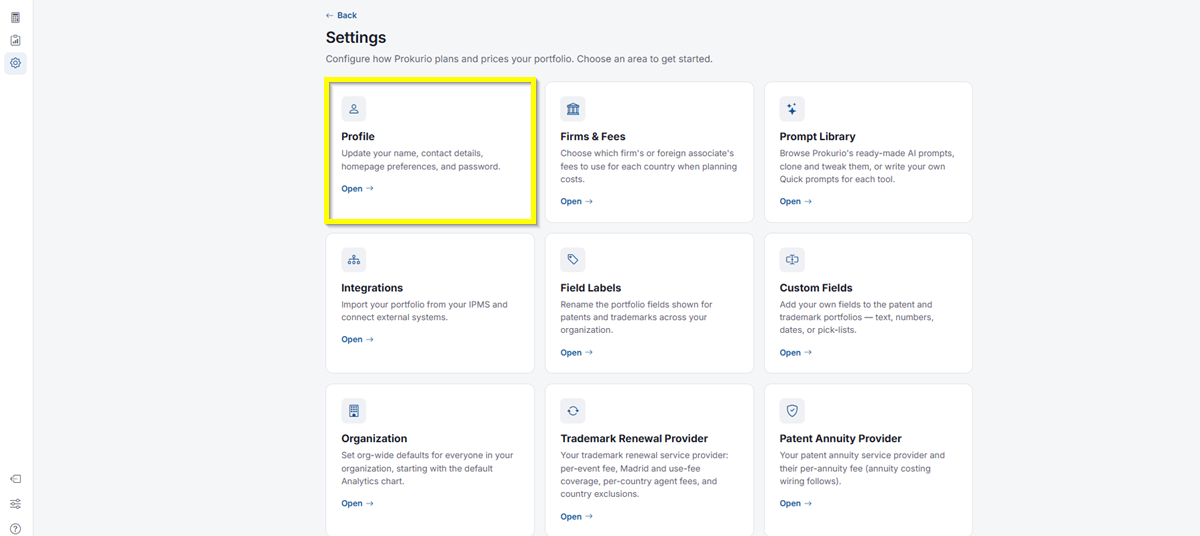This screenshot has height=536, width=1200.
Task: Click the Settings page heading
Action: pyautogui.click(x=356, y=37)
